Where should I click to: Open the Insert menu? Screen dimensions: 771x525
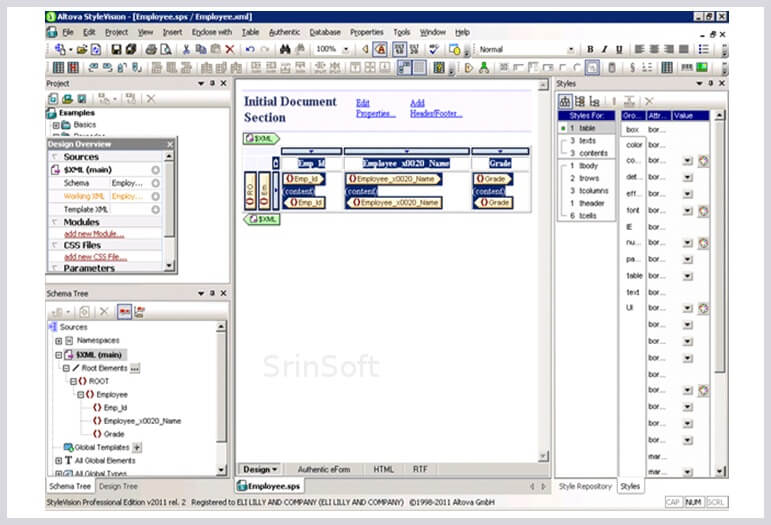[173, 32]
